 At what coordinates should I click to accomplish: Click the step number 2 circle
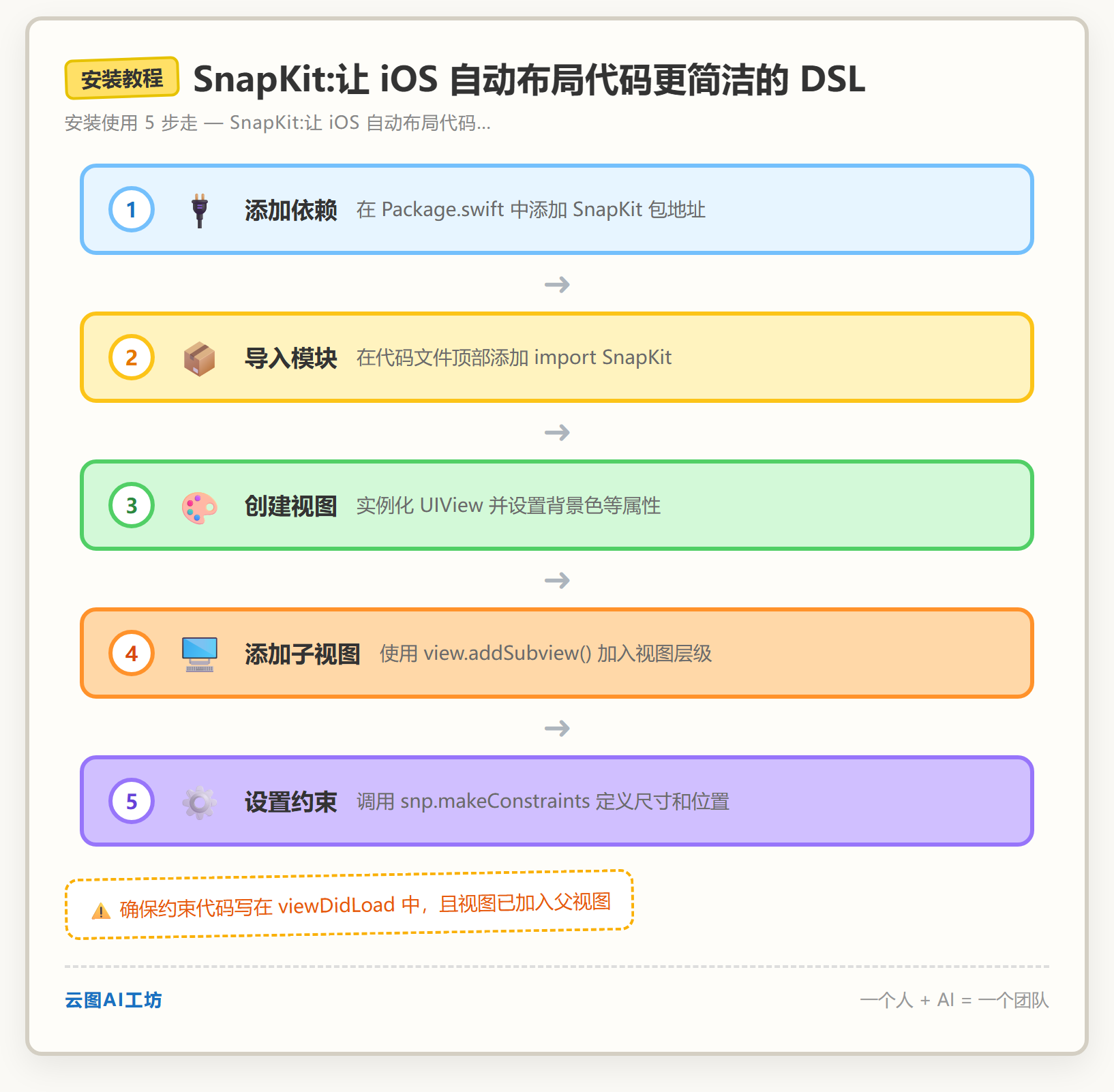pyautogui.click(x=132, y=357)
